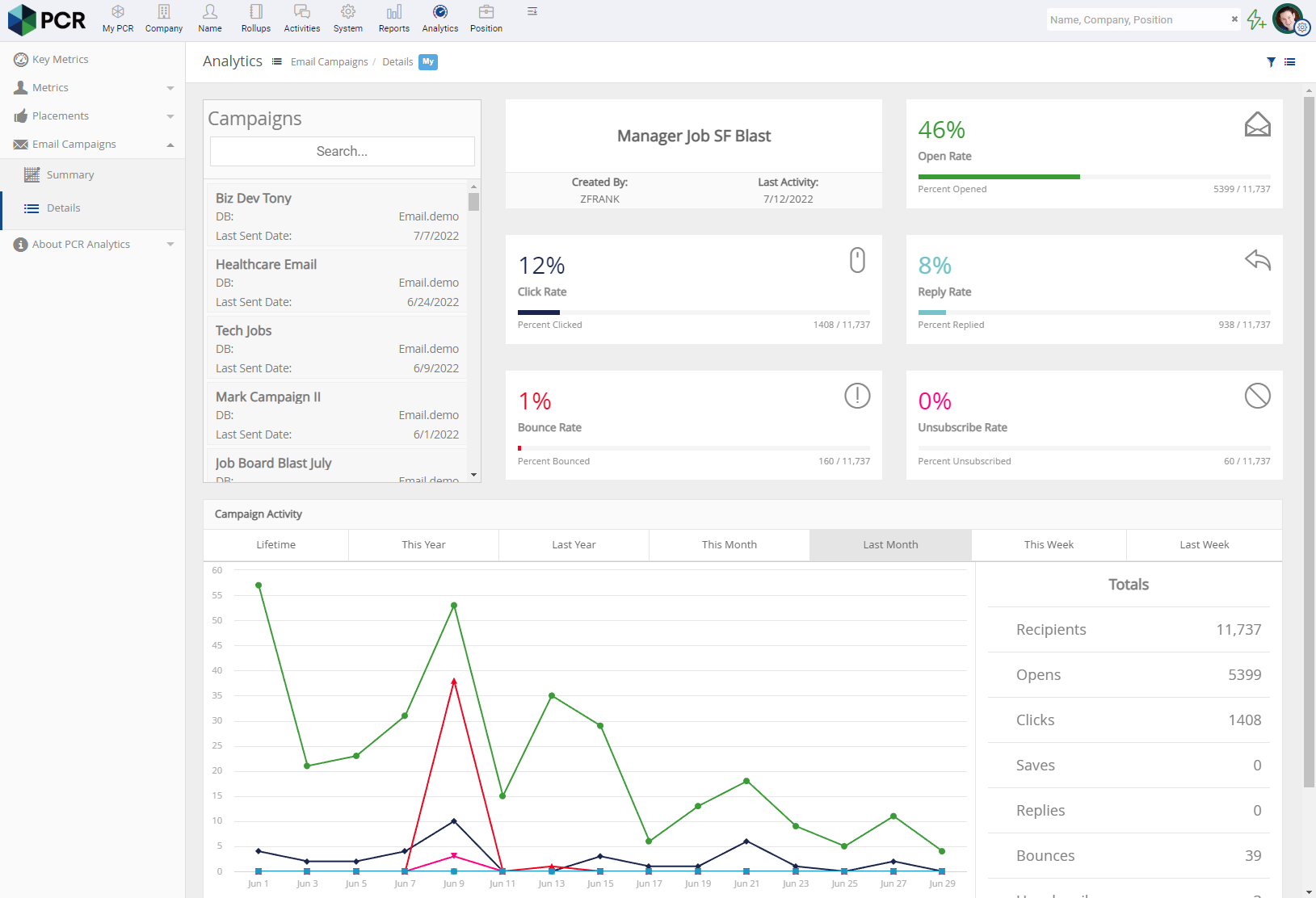Show This Week activity
The width and height of the screenshot is (1316, 898).
tap(1049, 545)
